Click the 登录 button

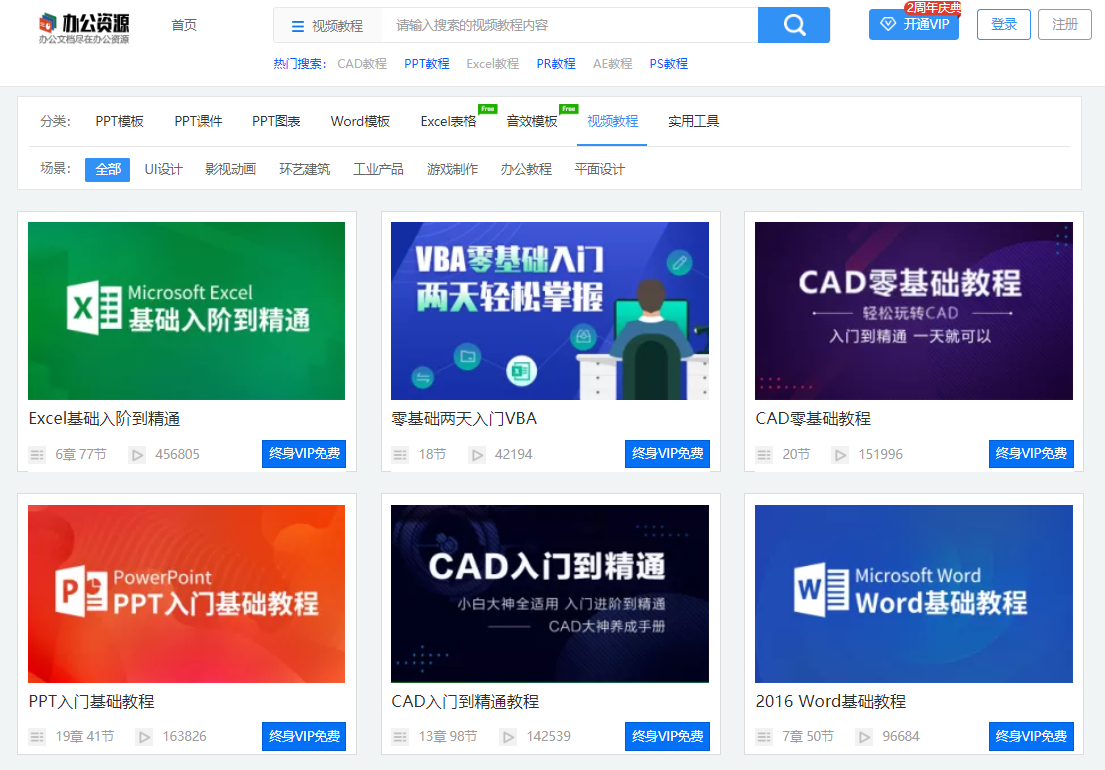[1003, 24]
